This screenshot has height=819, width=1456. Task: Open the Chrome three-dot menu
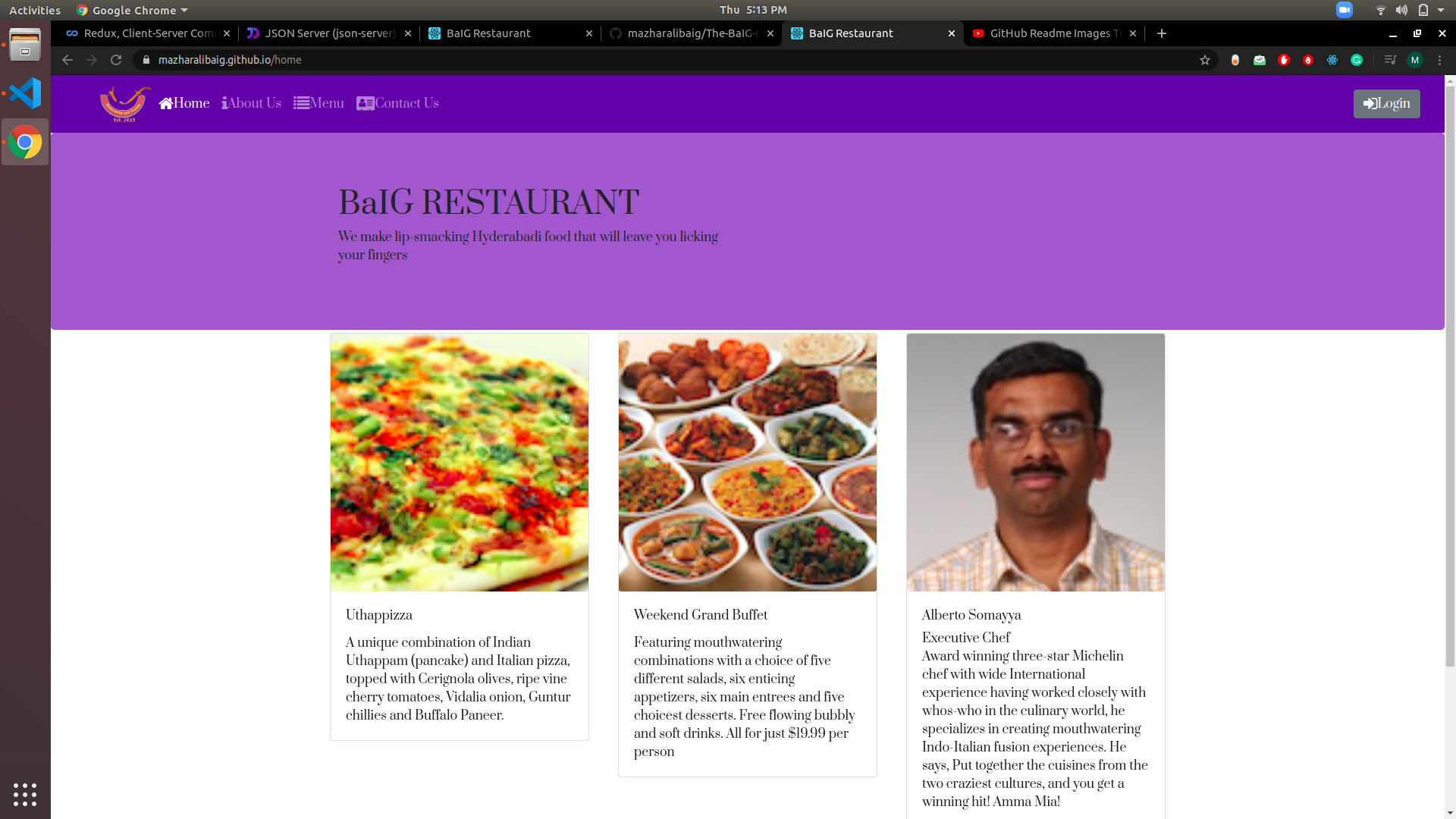1439,60
